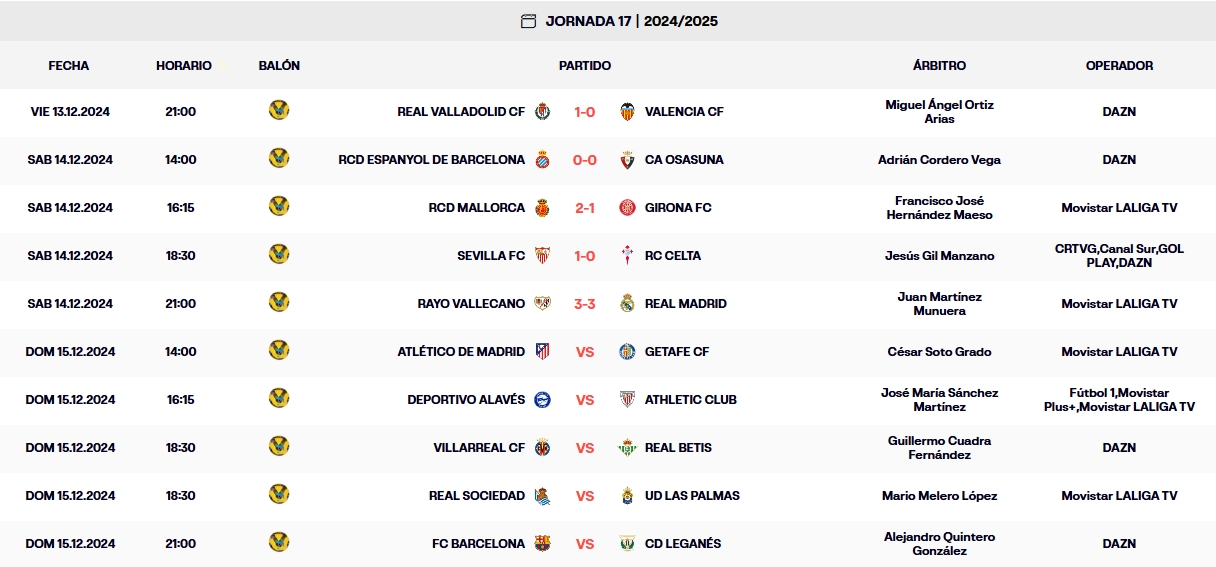Click the FC Barcelona crest icon

[x=542, y=543]
